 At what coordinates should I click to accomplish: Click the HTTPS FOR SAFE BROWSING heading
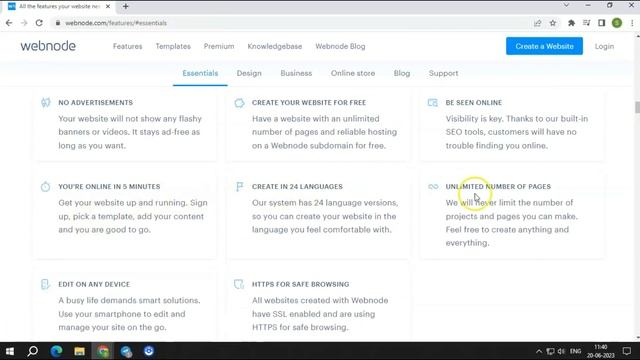(x=300, y=284)
